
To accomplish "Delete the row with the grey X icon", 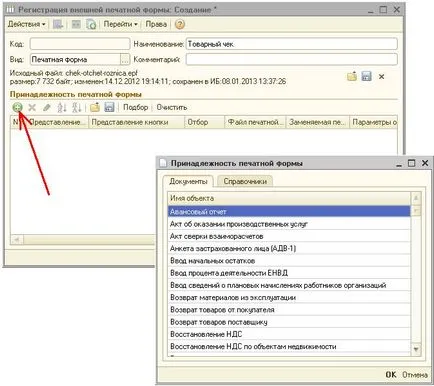I will (32, 107).
